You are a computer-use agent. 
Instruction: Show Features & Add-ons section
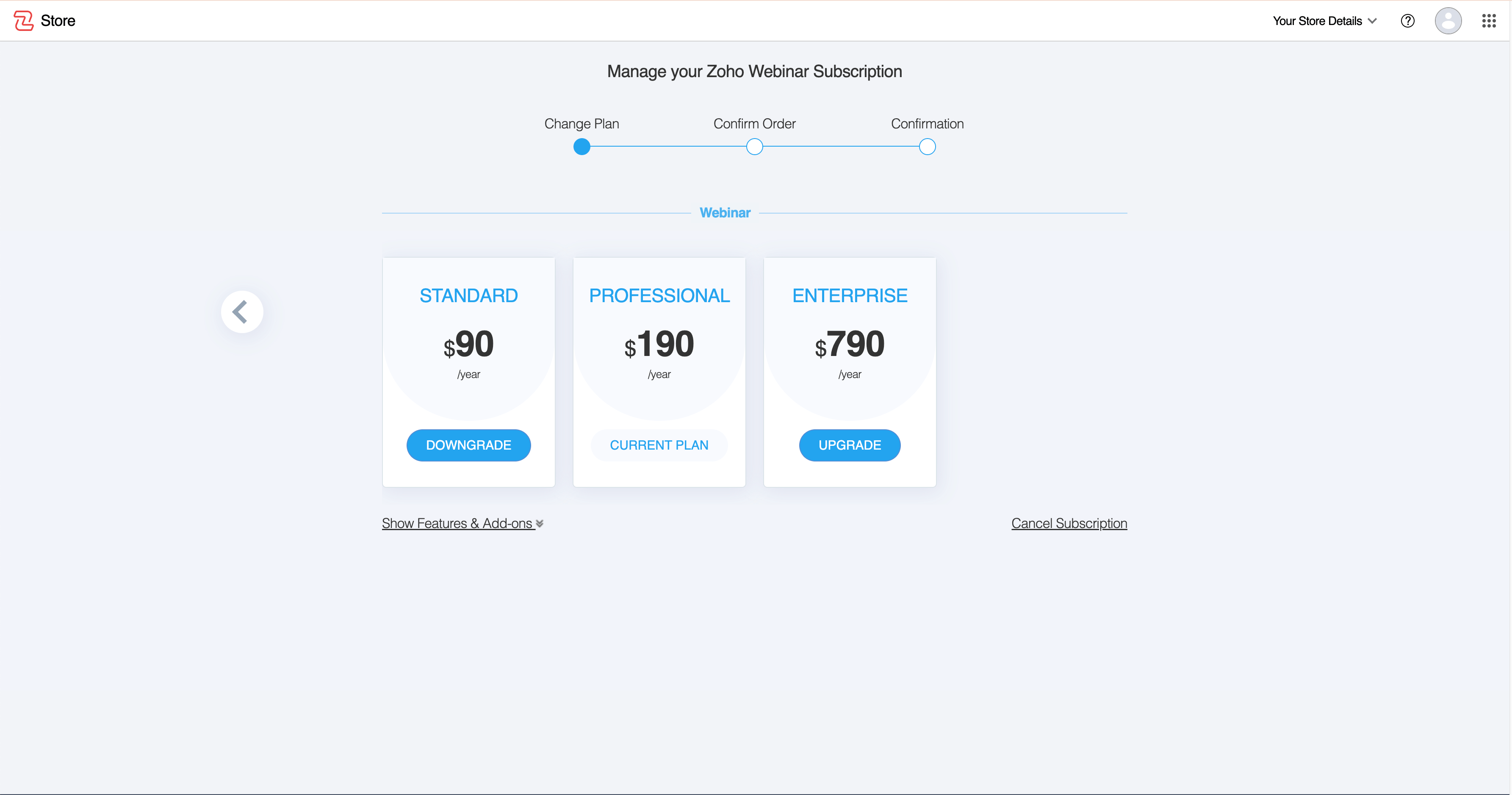[457, 524]
